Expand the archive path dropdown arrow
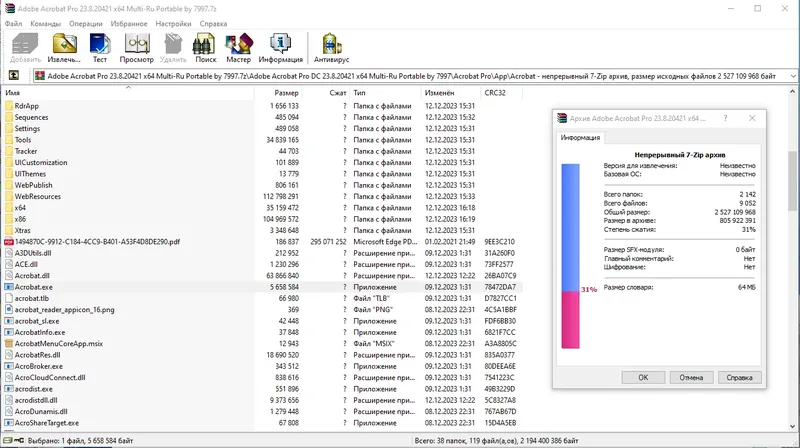The image size is (800, 448). [793, 76]
